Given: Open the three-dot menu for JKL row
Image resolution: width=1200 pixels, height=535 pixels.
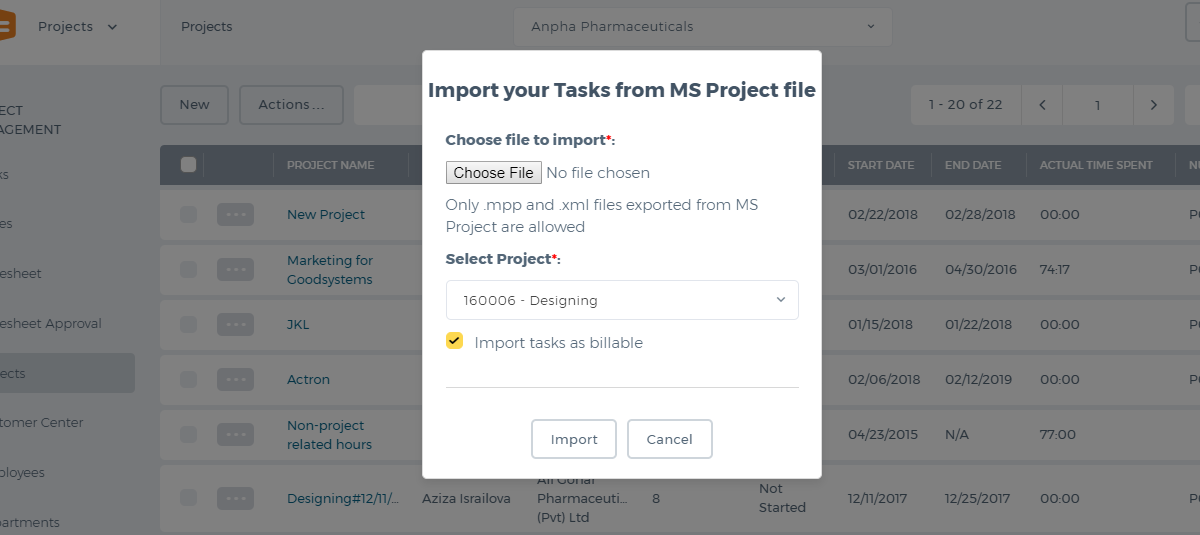Looking at the screenshot, I should (x=235, y=324).
